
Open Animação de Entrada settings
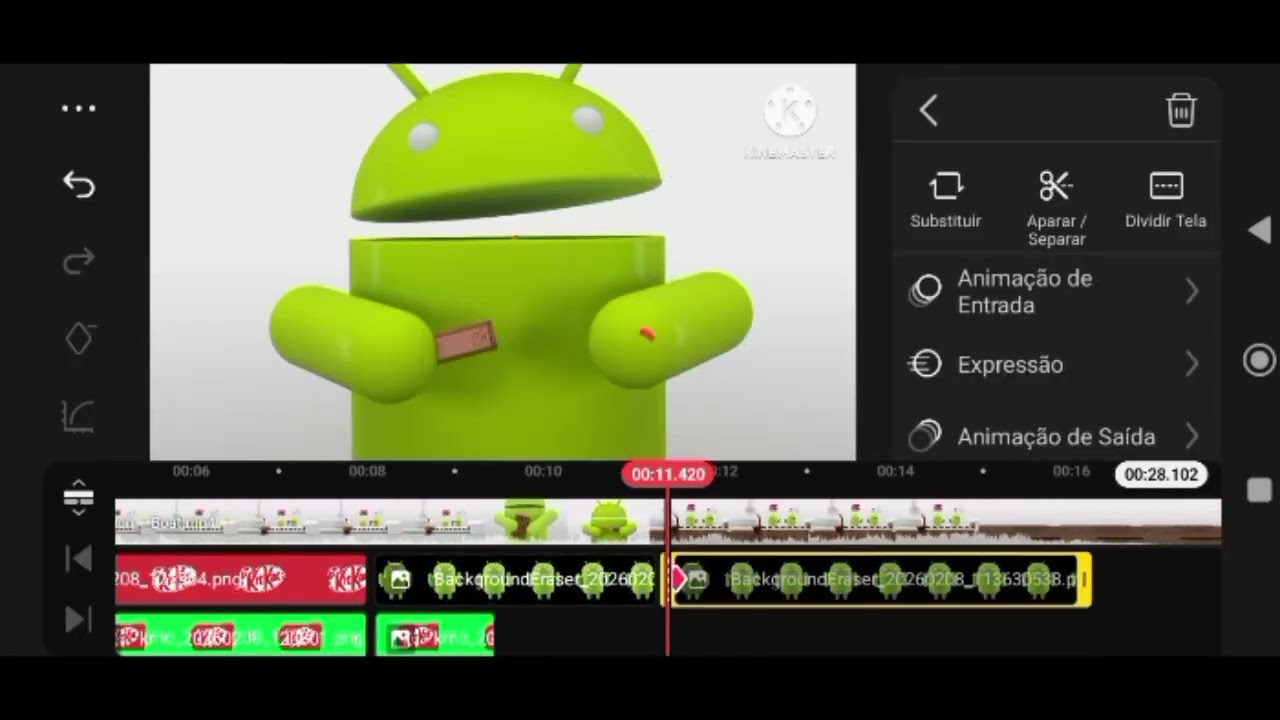1056,292
